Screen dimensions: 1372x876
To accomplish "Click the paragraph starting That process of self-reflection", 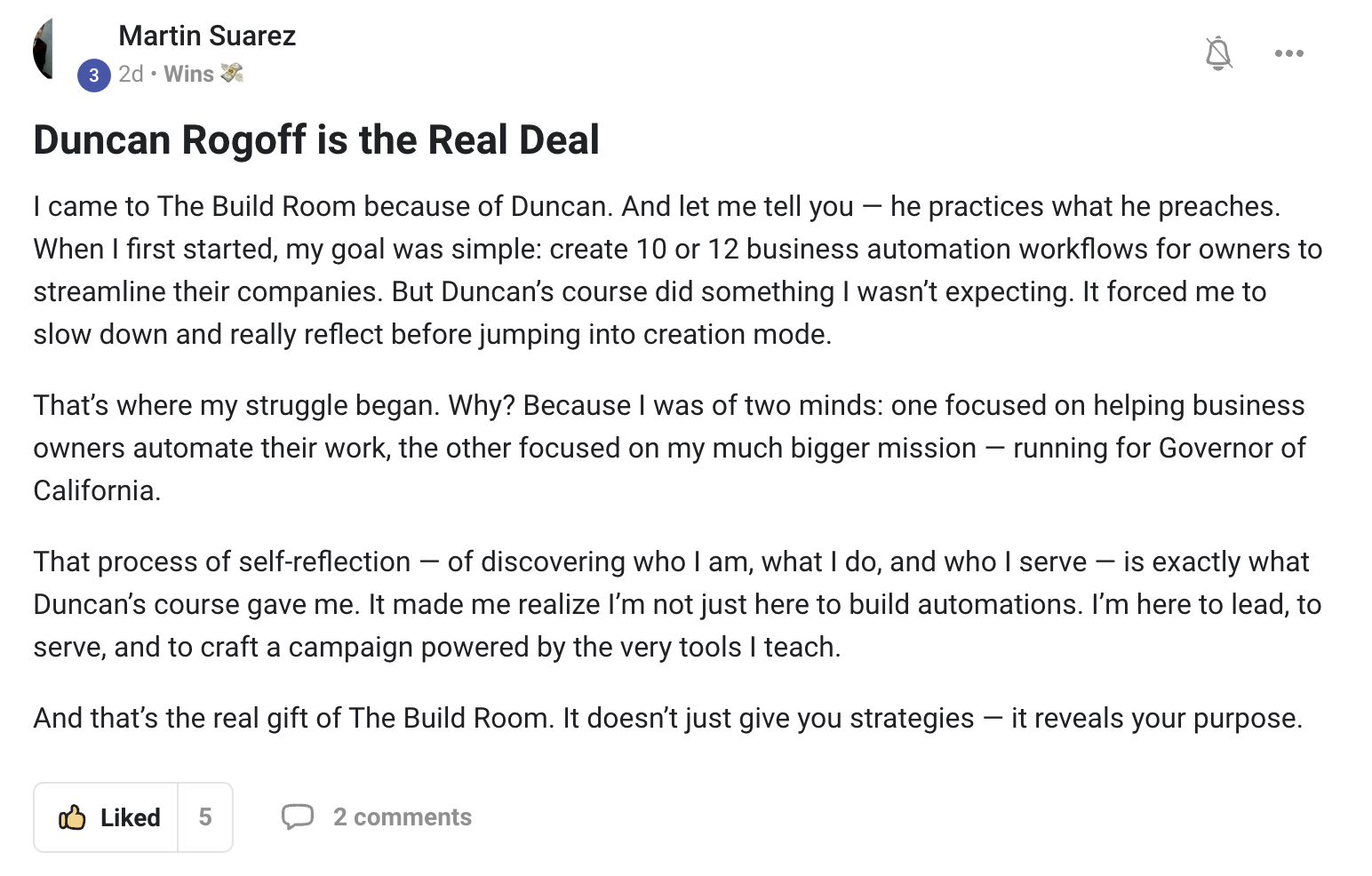I will (678, 604).
